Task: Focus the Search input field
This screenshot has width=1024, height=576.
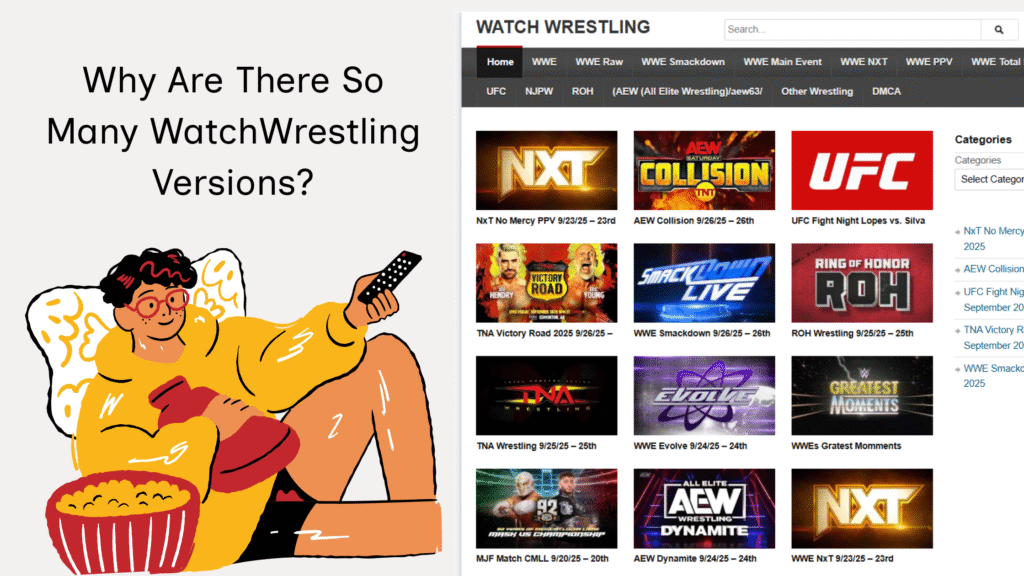Action: tap(852, 29)
